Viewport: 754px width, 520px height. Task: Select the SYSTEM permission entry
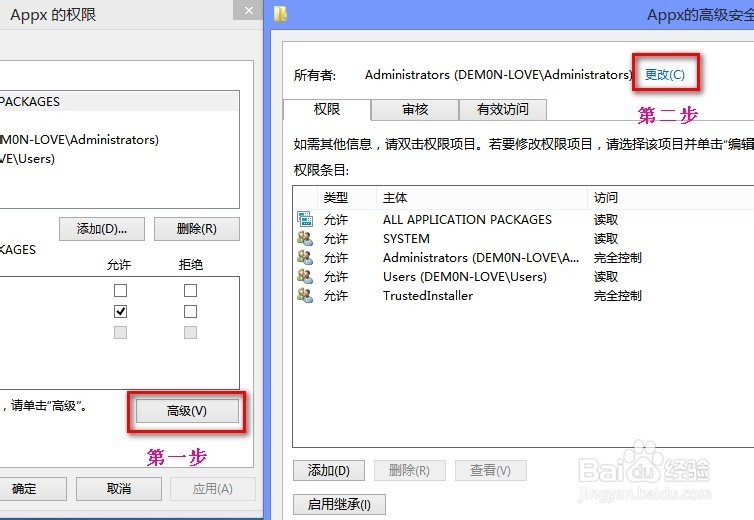[x=524, y=238]
